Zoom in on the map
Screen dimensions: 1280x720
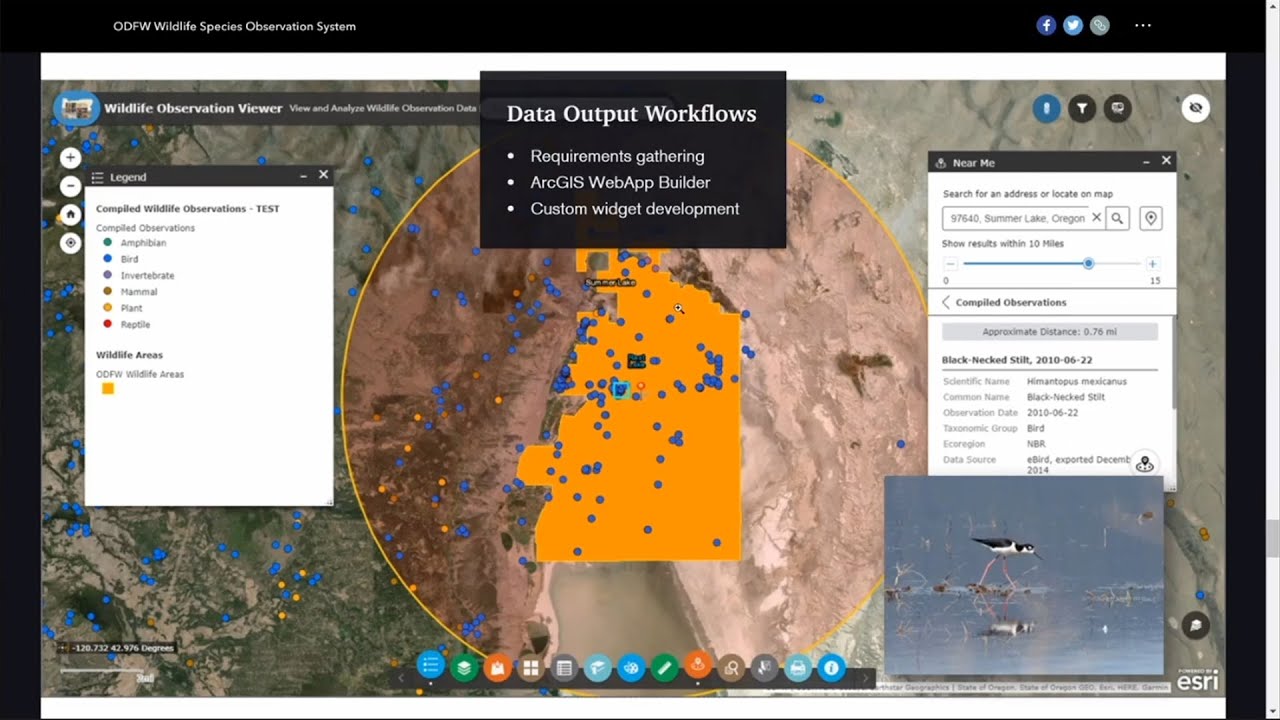pyautogui.click(x=70, y=158)
